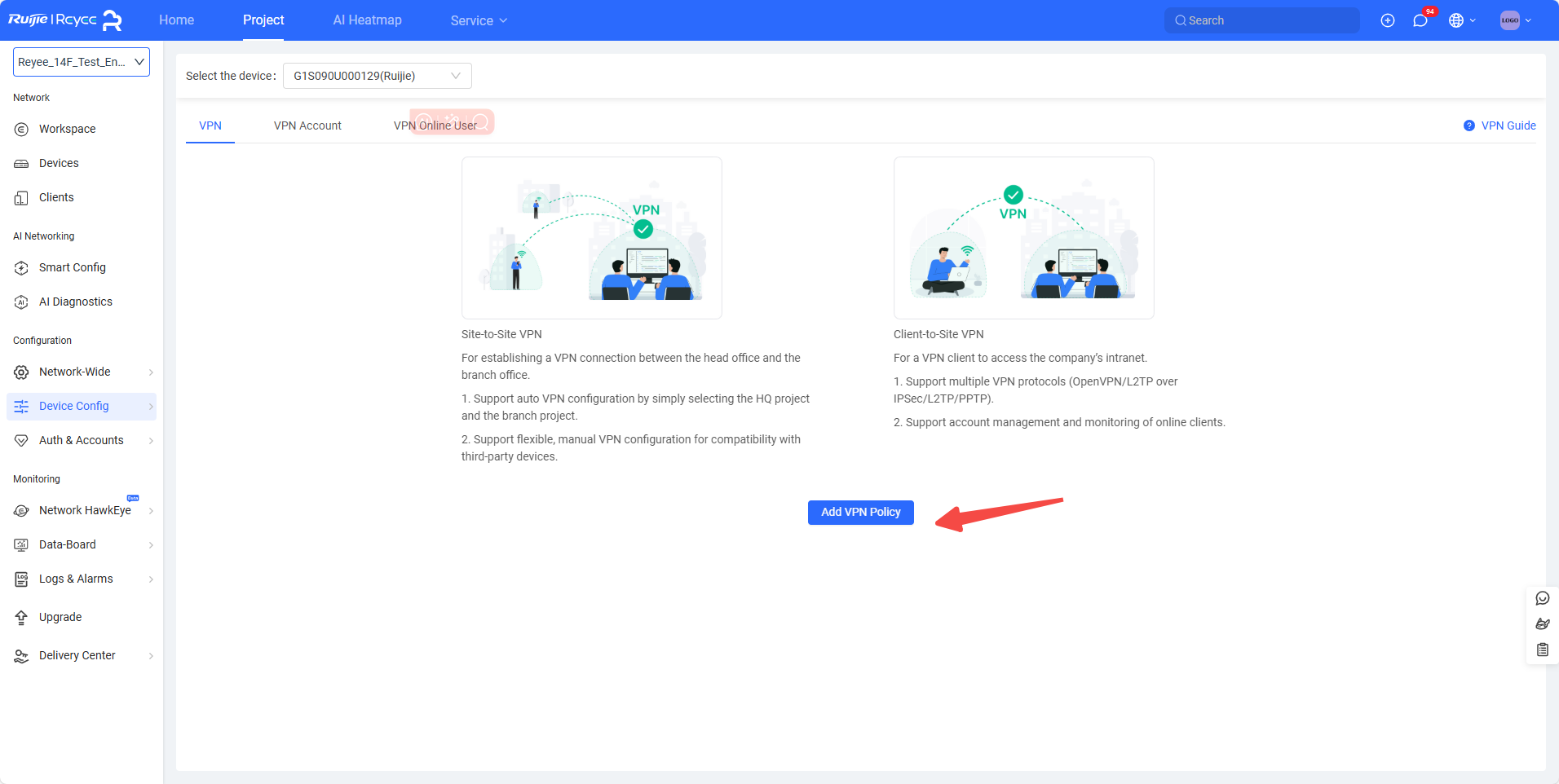
Task: Click the Clients icon in sidebar
Action: [22, 197]
